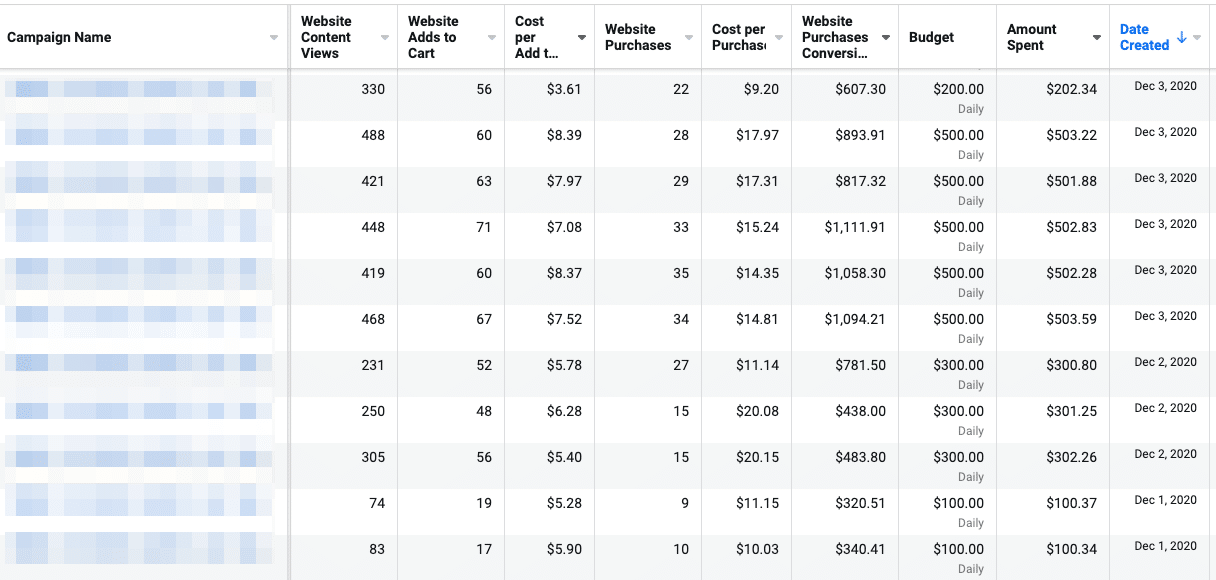Open the Campaign Name column dropdown arrow
This screenshot has width=1216, height=580.
[275, 38]
